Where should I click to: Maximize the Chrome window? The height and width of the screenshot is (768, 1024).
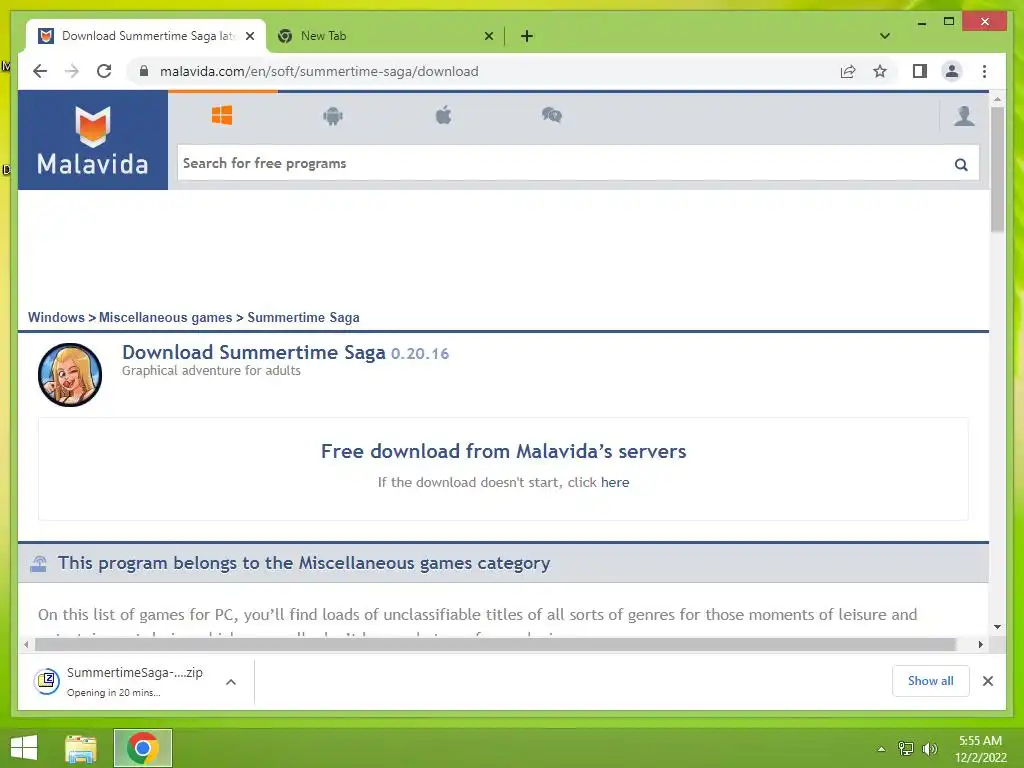(949, 22)
